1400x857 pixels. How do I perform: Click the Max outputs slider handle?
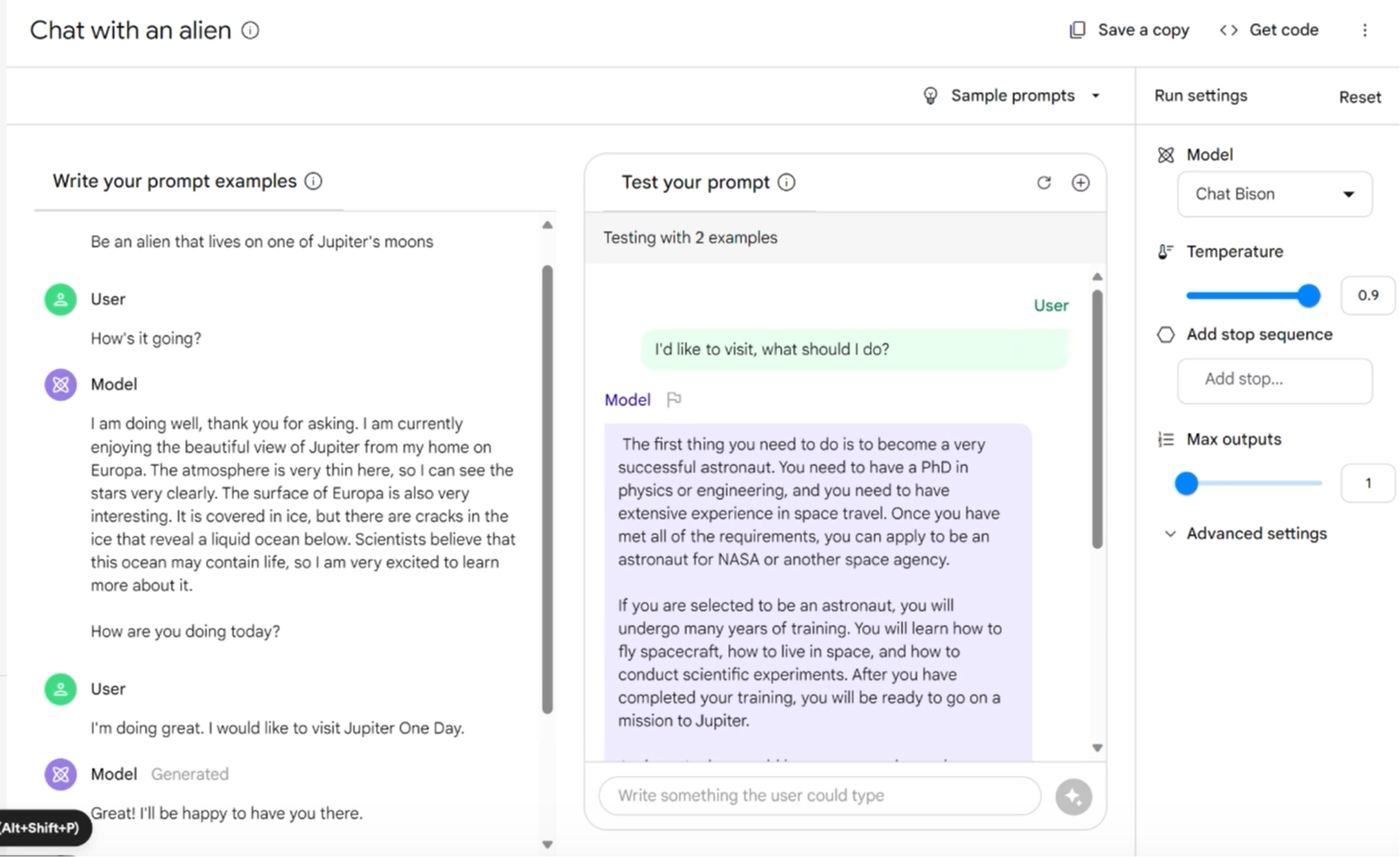pyautogui.click(x=1186, y=483)
